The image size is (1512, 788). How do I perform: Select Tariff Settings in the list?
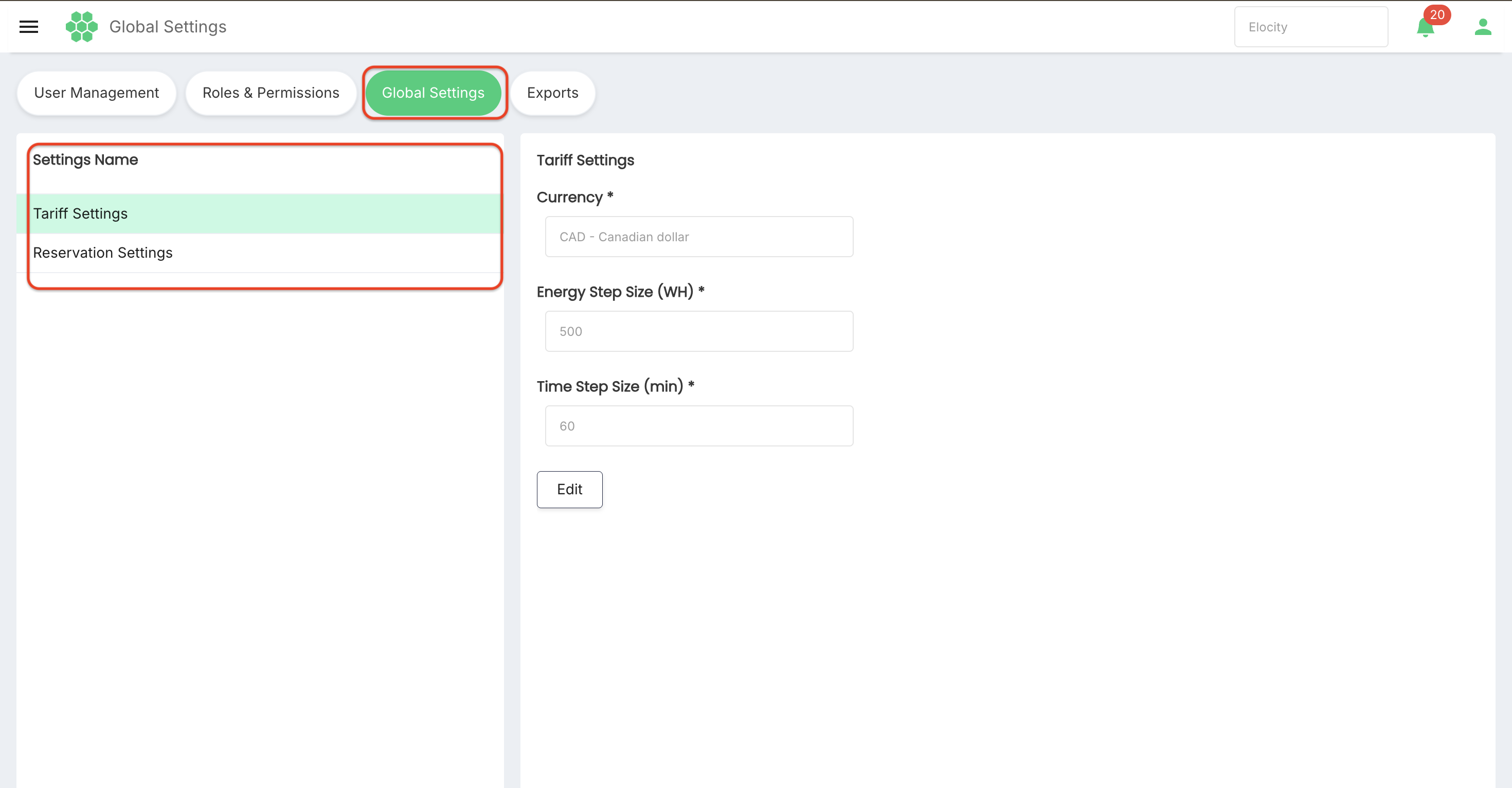click(x=259, y=214)
